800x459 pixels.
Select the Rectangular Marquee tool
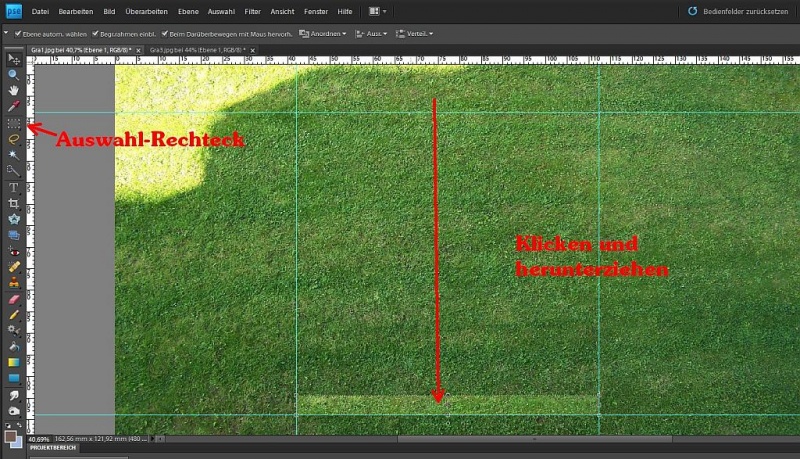point(14,123)
